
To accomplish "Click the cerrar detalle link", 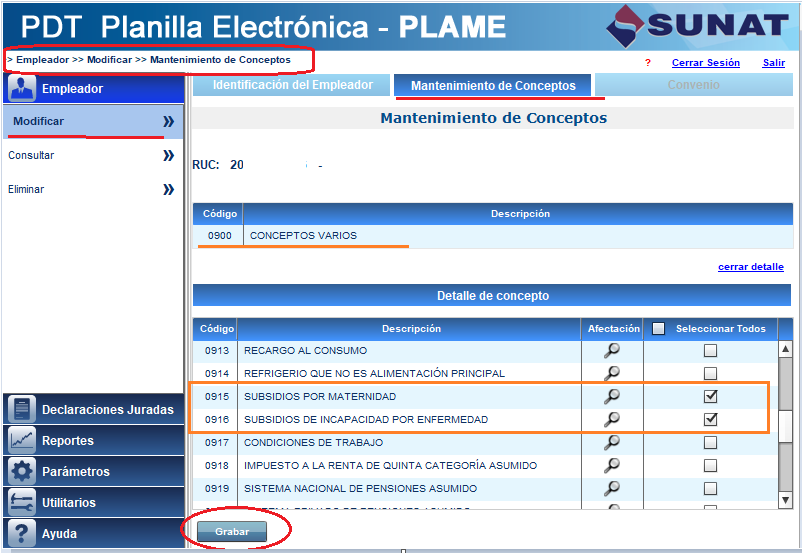I will click(x=750, y=267).
